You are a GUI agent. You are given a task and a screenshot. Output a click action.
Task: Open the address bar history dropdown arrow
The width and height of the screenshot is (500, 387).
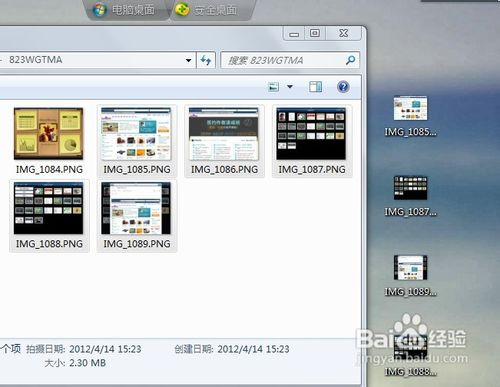[x=188, y=60]
